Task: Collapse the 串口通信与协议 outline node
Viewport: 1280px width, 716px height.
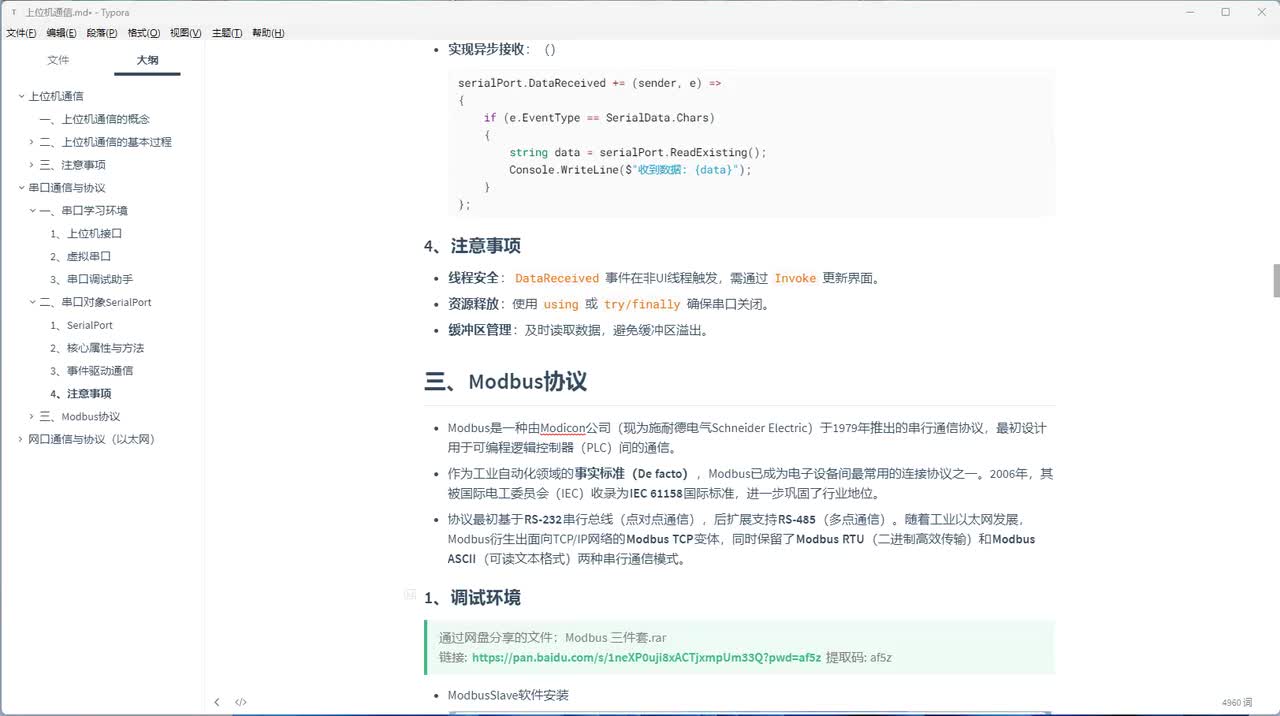Action: pos(21,188)
